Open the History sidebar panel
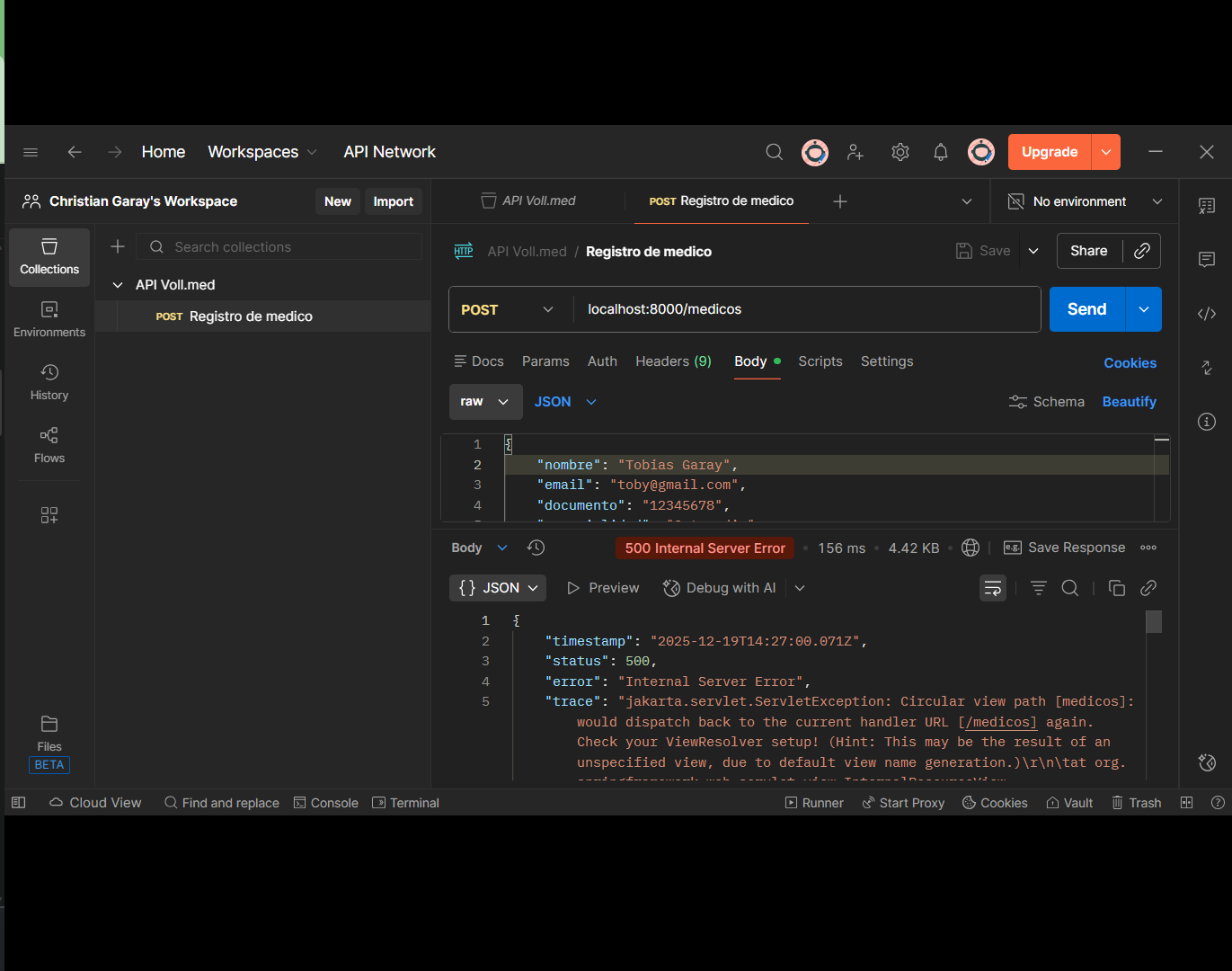Image resolution: width=1232 pixels, height=971 pixels. click(49, 382)
